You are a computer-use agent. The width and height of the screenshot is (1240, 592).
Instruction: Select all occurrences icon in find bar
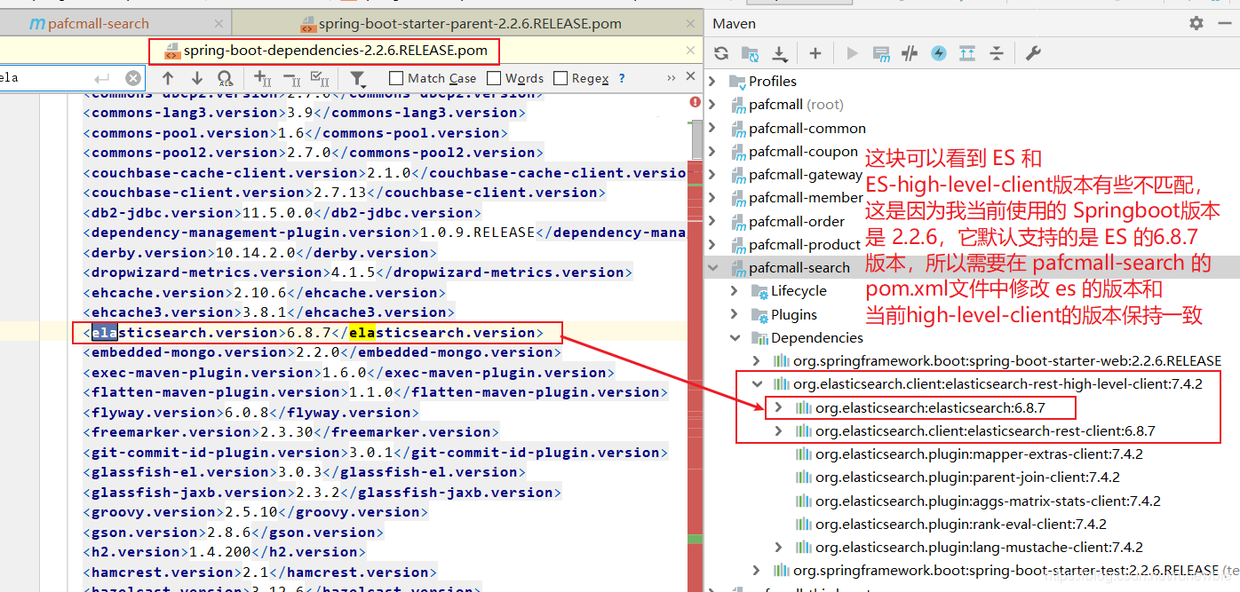[320, 78]
